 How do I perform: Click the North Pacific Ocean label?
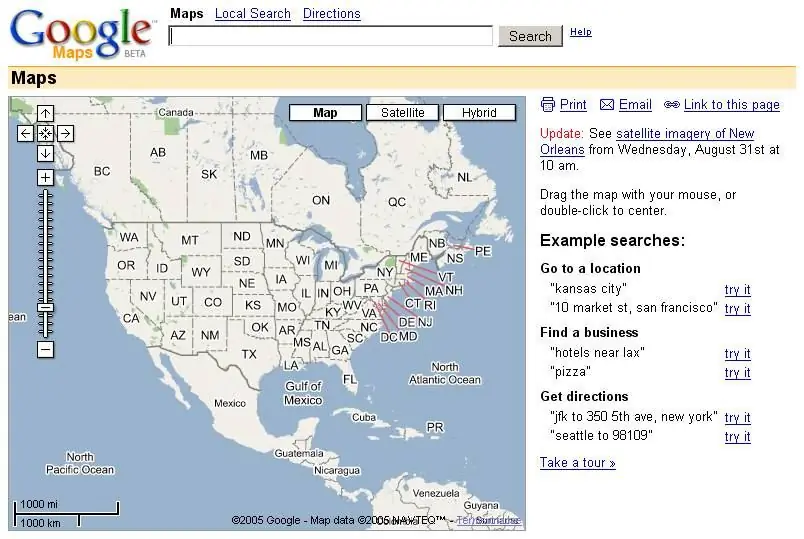[80, 463]
